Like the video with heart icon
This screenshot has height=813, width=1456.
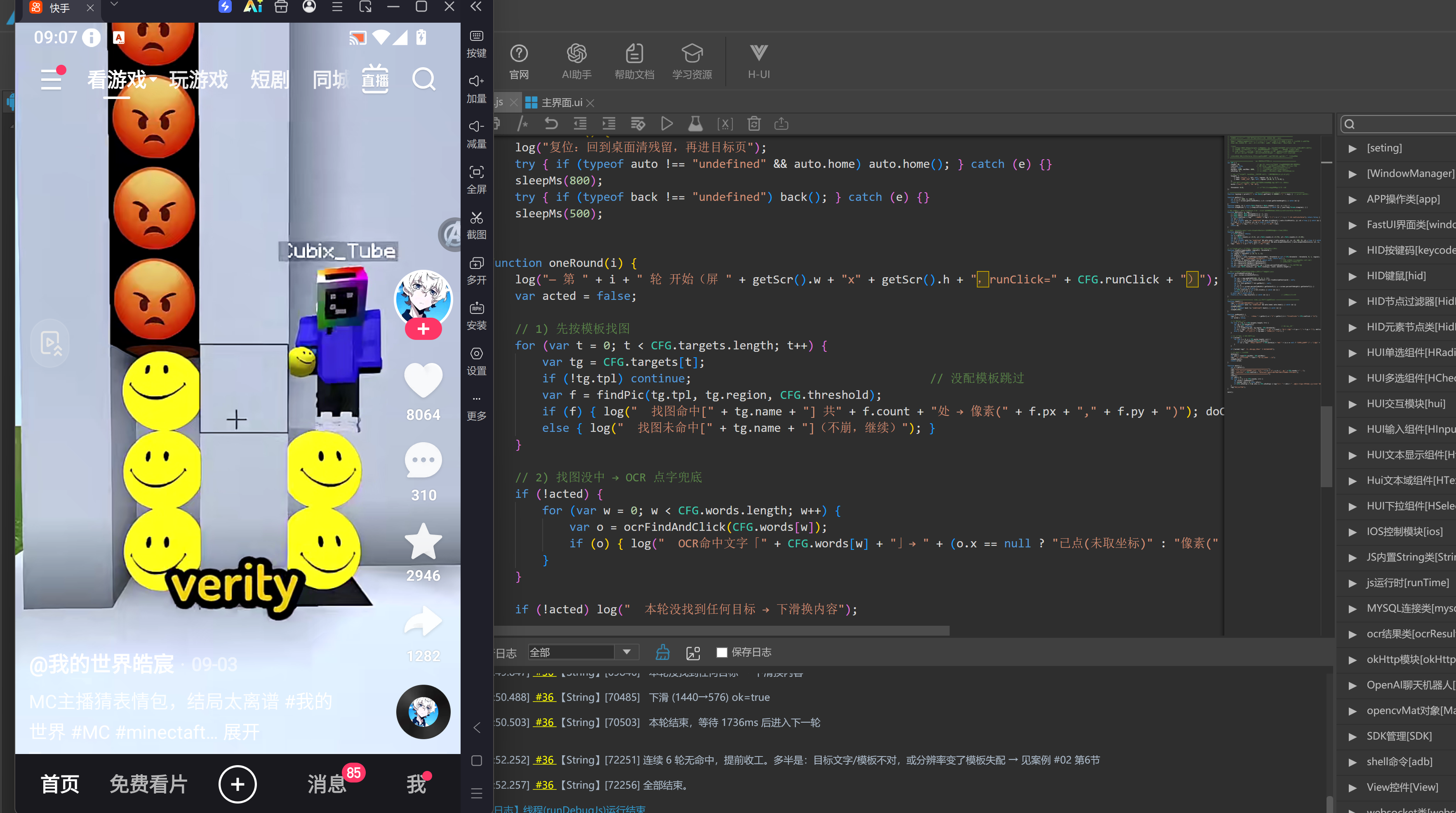[x=423, y=379]
